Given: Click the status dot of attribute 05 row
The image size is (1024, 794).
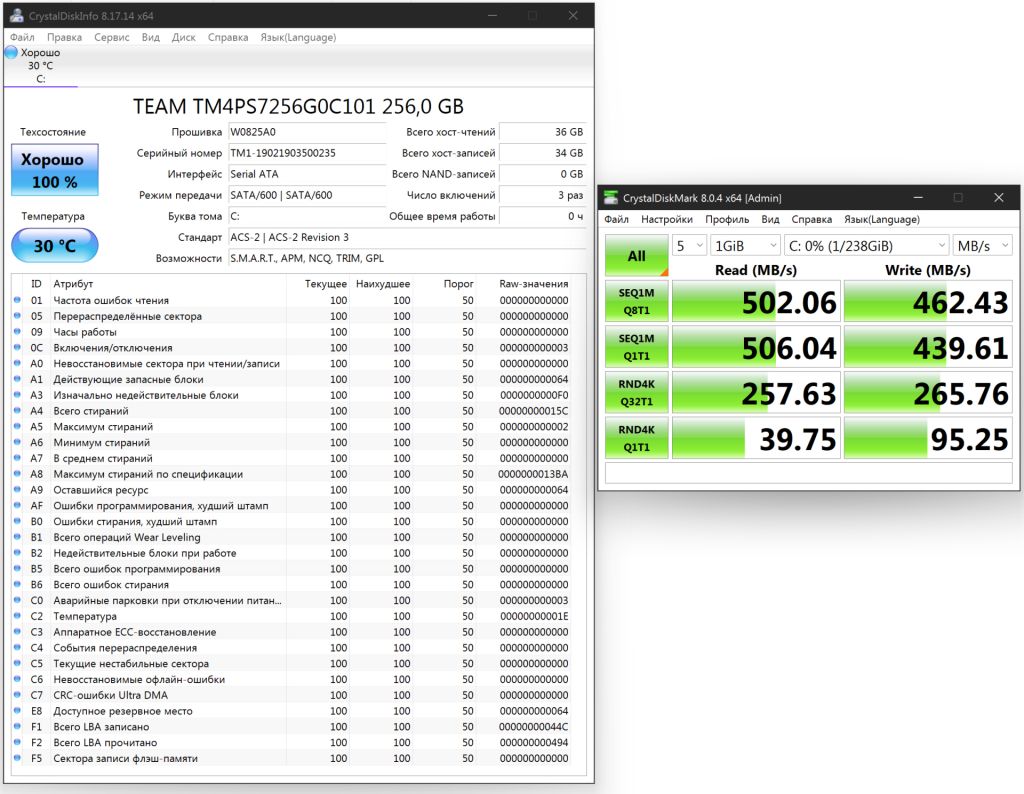Looking at the screenshot, I should tap(17, 316).
